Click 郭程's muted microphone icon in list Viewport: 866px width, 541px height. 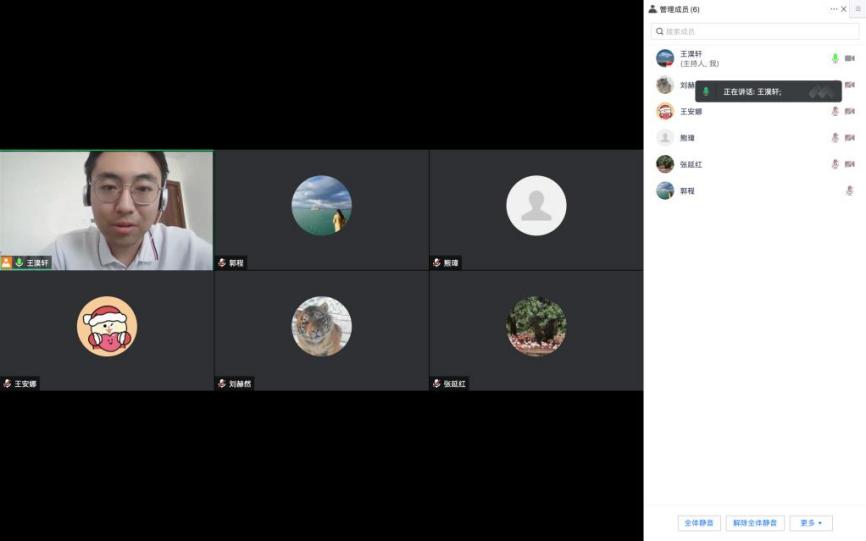click(x=849, y=190)
